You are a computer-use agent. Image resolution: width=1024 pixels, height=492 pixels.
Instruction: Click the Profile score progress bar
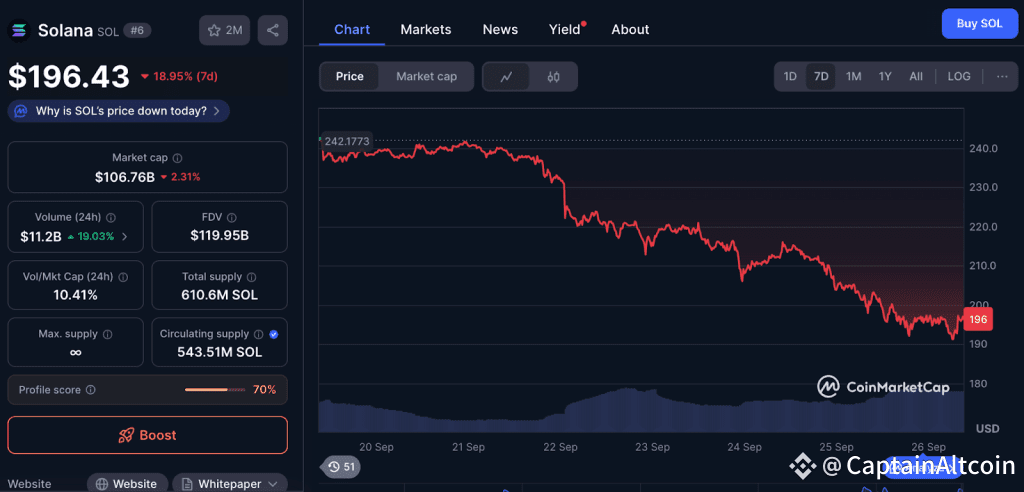point(215,390)
